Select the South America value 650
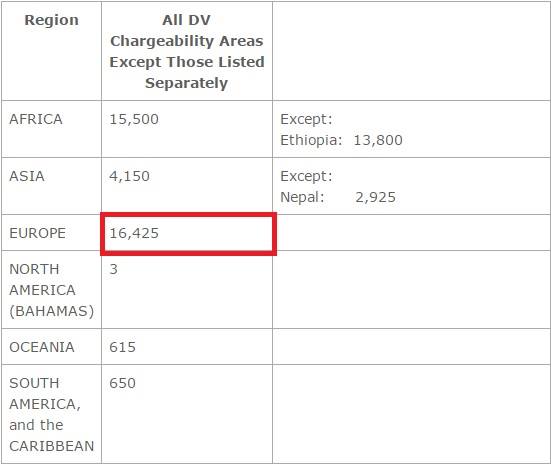Viewport: 551px width, 464px height. pyautogui.click(x=122, y=383)
